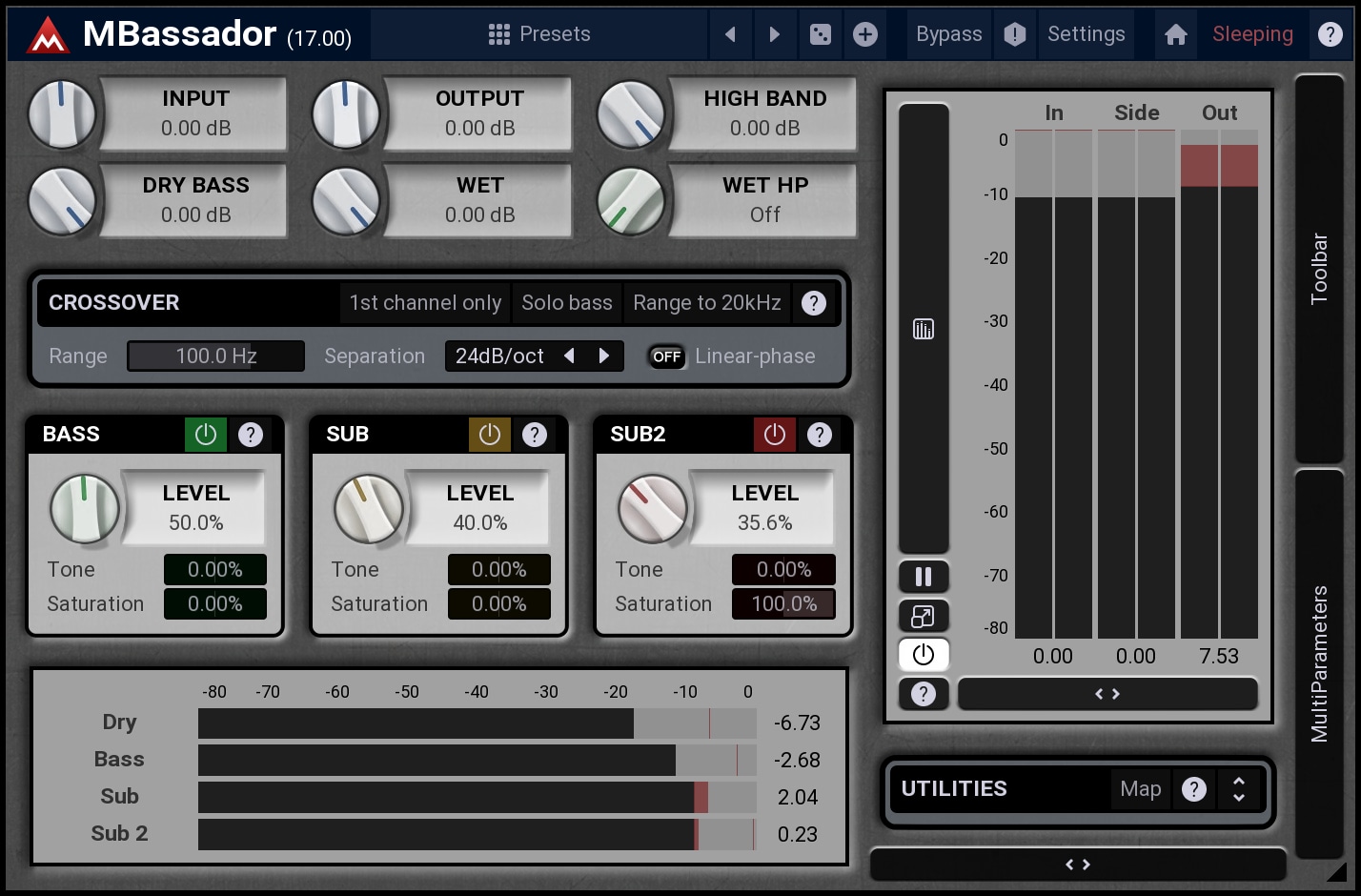
Task: Click the home icon in header
Action: [x=1175, y=35]
